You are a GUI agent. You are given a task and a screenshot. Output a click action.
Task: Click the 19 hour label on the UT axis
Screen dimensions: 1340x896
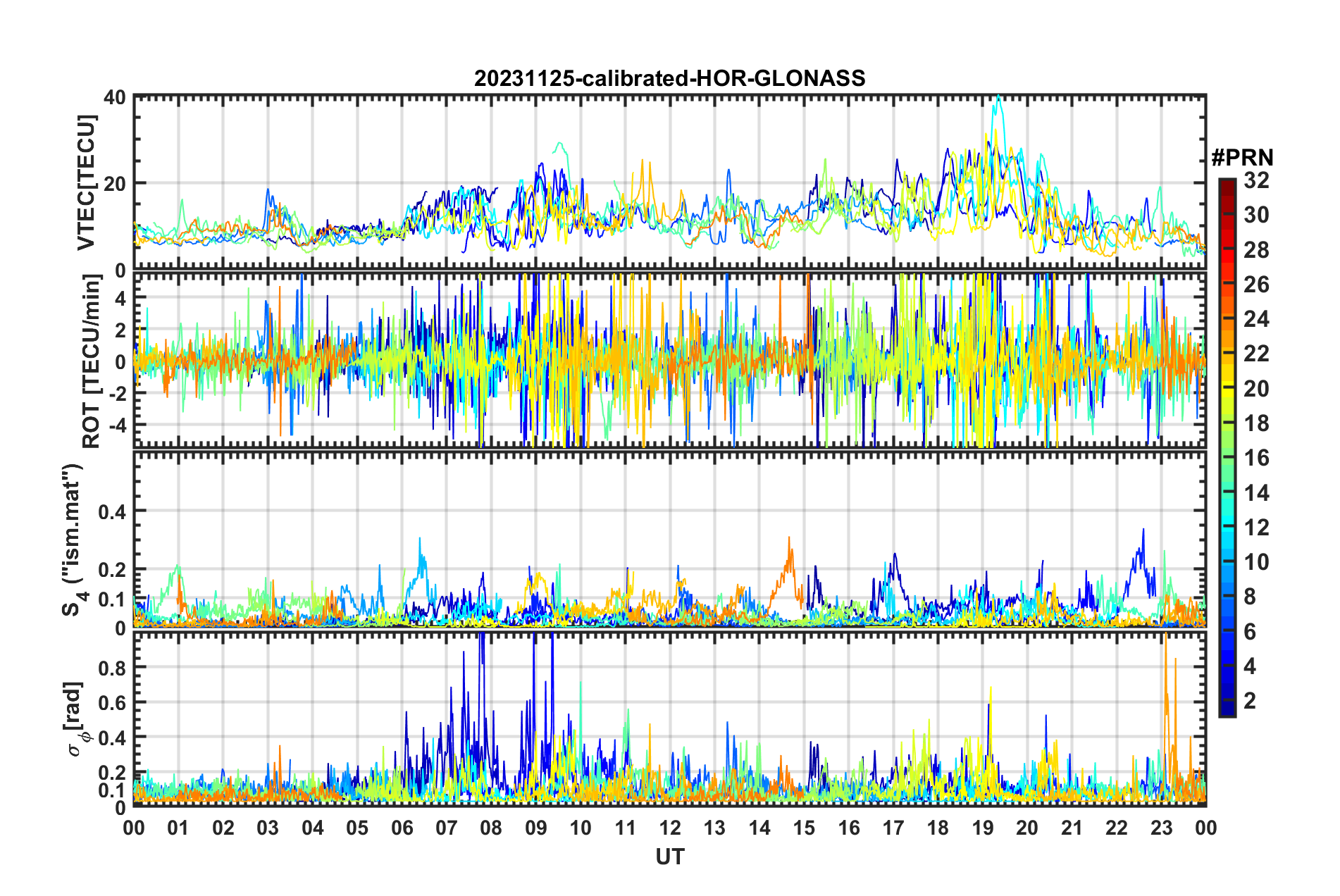[x=983, y=828]
